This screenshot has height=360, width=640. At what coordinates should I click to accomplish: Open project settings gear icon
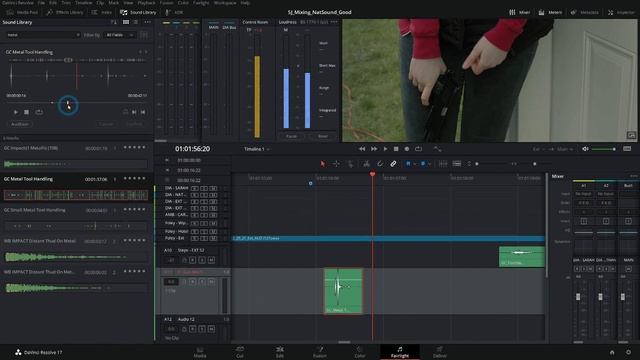point(629,352)
